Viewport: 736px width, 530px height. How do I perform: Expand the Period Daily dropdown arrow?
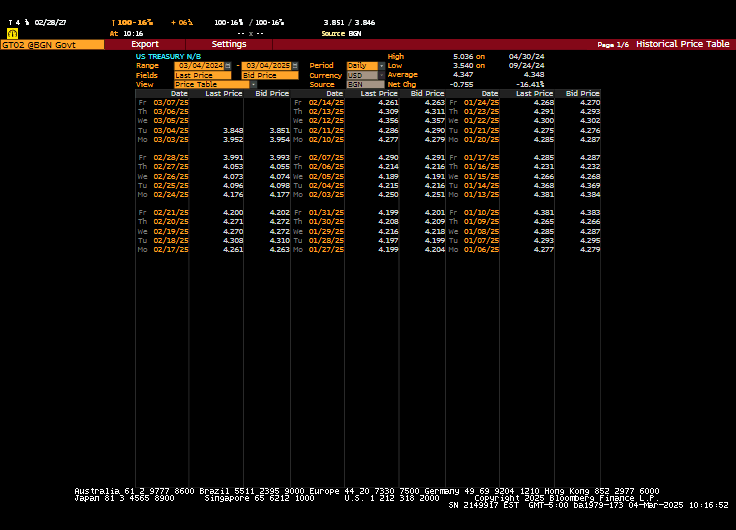coord(381,66)
